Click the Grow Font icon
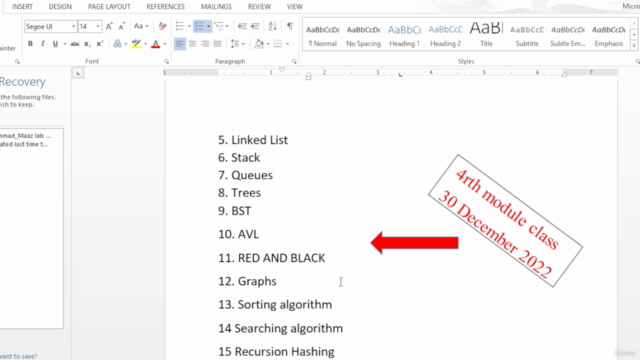 tap(109, 27)
